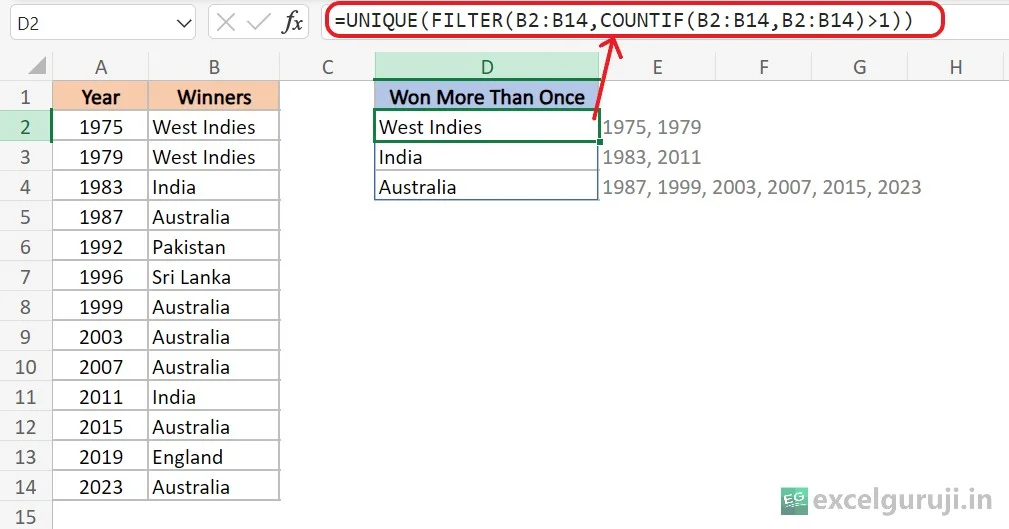1009x529 pixels.
Task: Select all cells with the corner triangle
Action: point(37,66)
